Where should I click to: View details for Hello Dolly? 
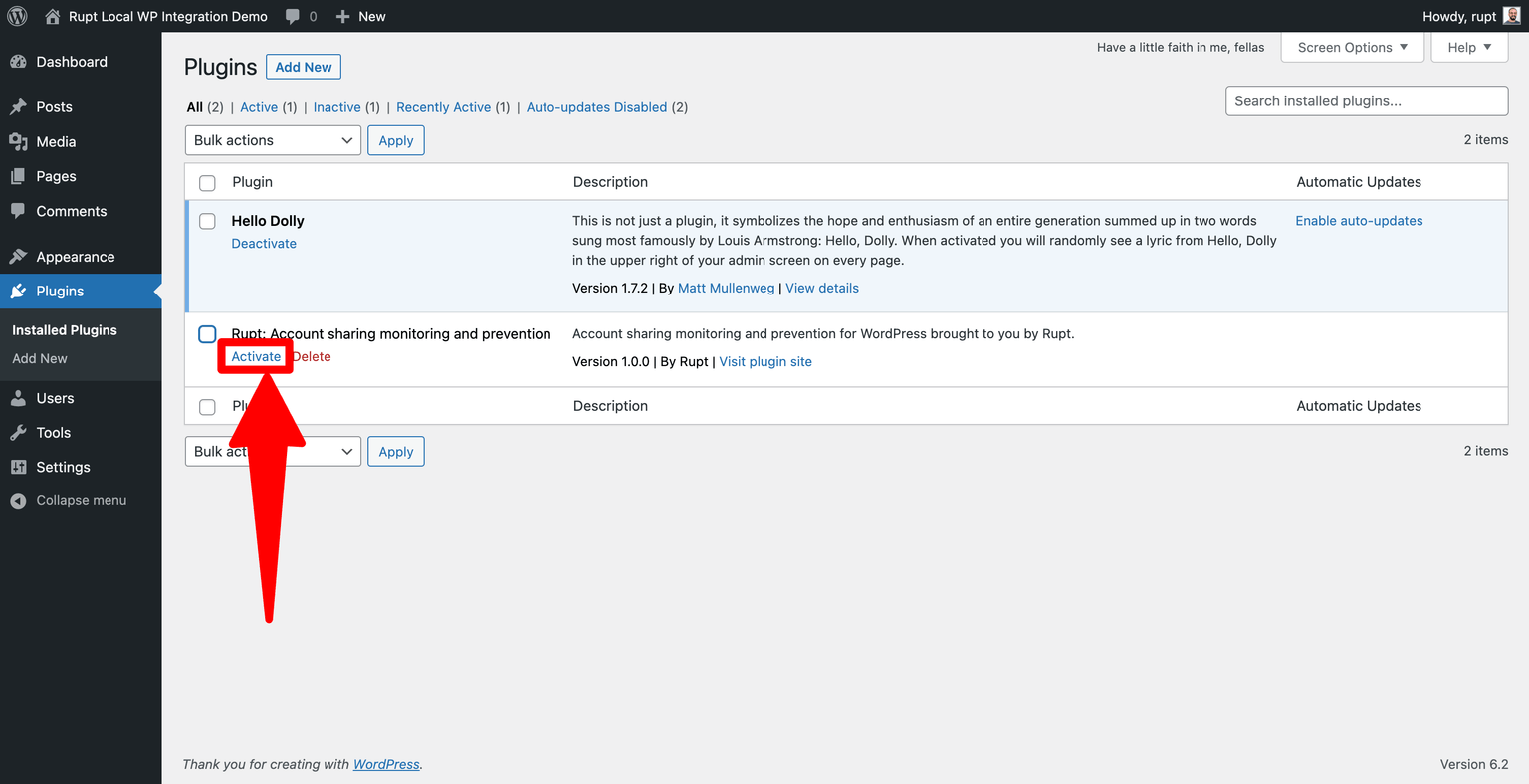[x=822, y=288]
